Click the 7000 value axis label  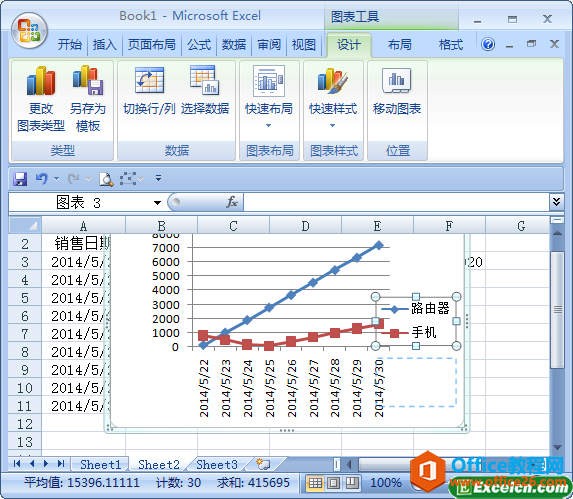click(x=166, y=248)
